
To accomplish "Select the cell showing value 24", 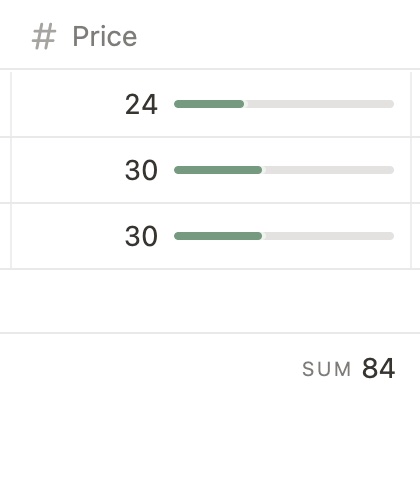I will (x=211, y=104).
